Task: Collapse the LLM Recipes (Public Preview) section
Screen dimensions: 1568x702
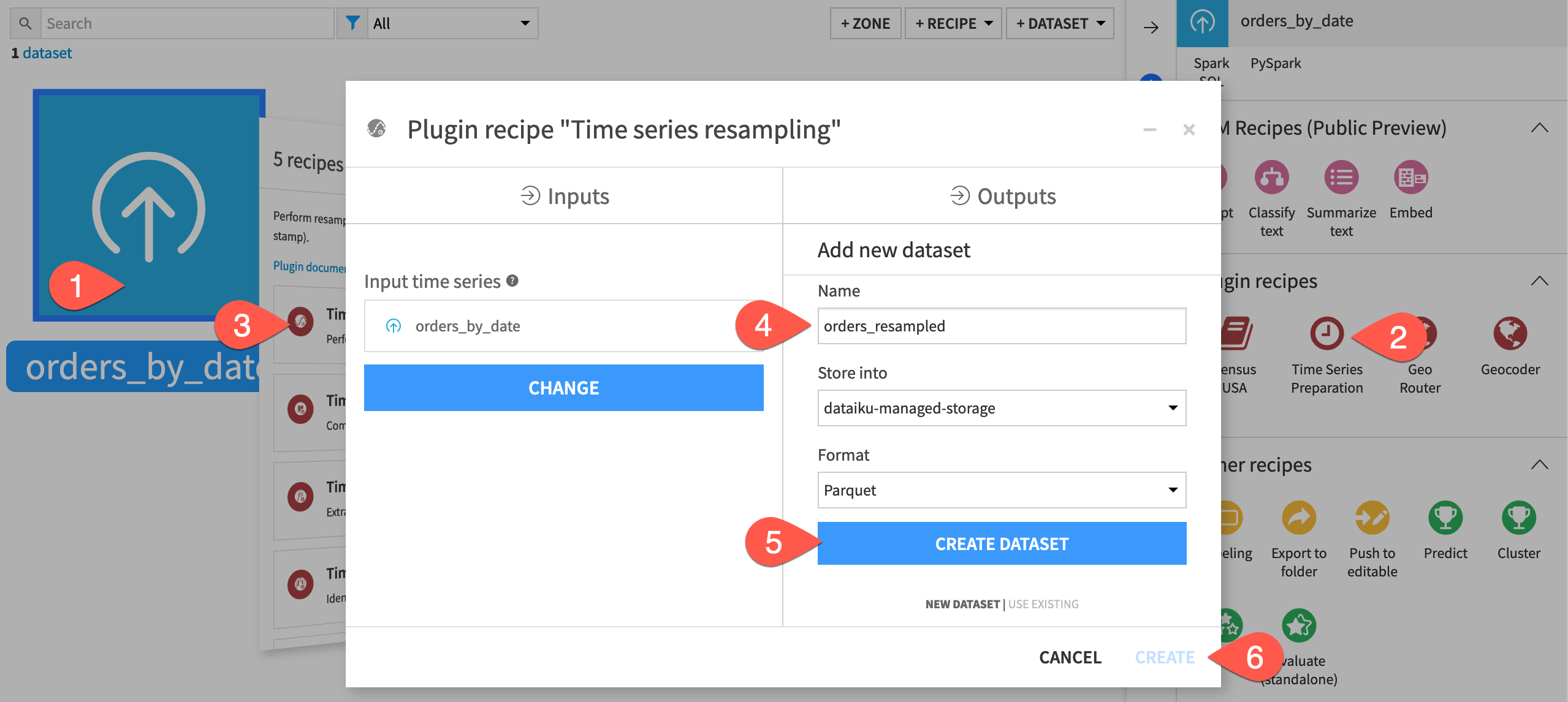Action: pos(1539,128)
